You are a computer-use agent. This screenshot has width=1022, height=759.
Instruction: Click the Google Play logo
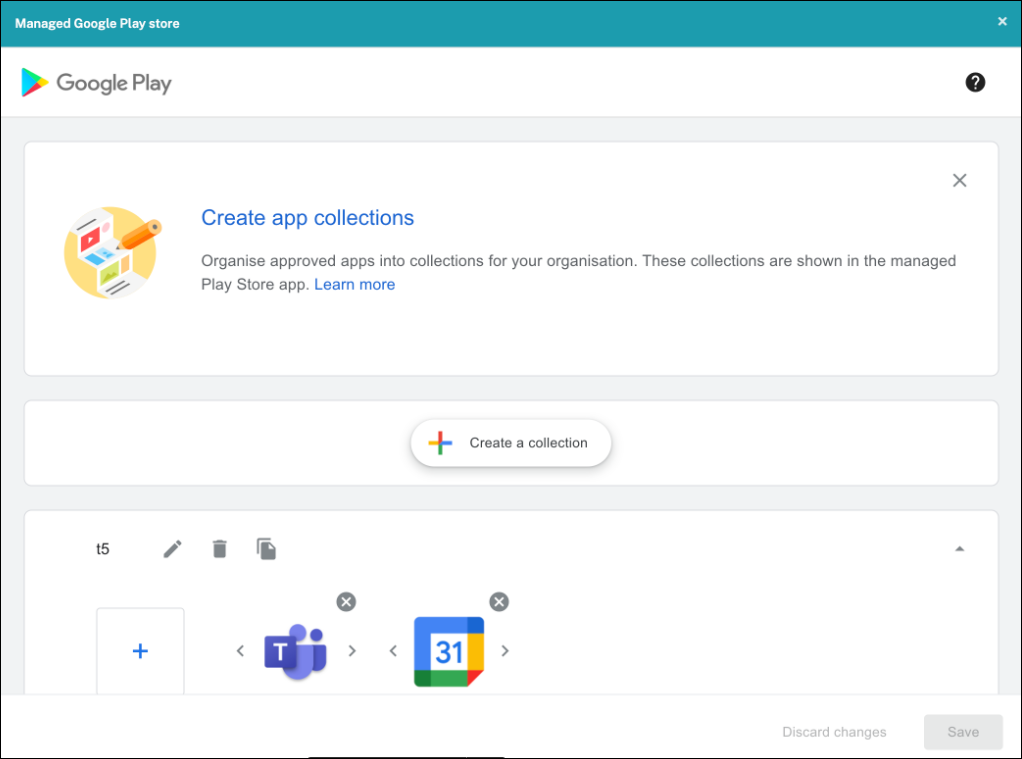[x=96, y=83]
